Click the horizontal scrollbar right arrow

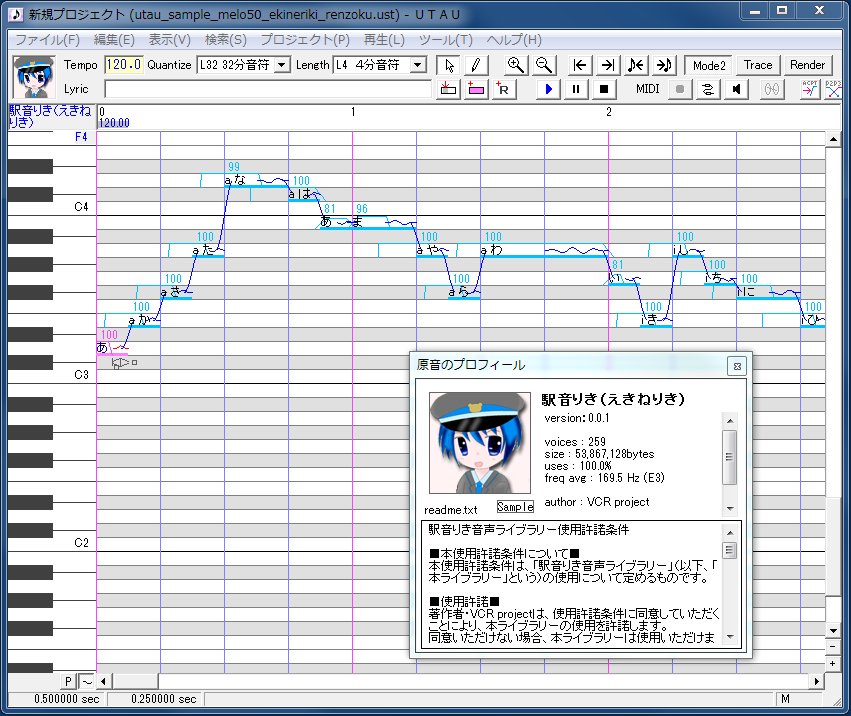(x=816, y=681)
